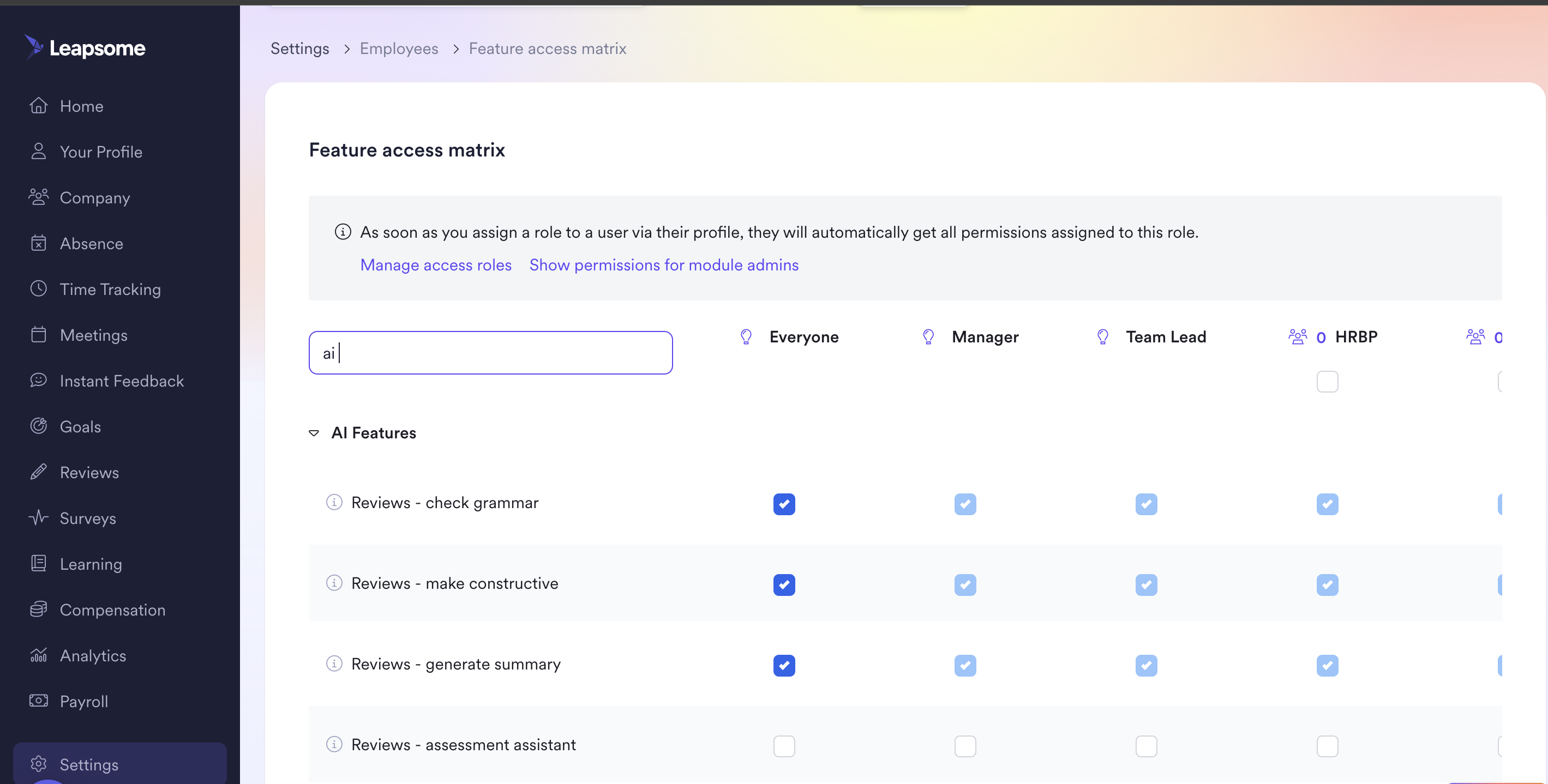The width and height of the screenshot is (1548, 784).
Task: Go to Compensation in the sidebar
Action: [112, 610]
